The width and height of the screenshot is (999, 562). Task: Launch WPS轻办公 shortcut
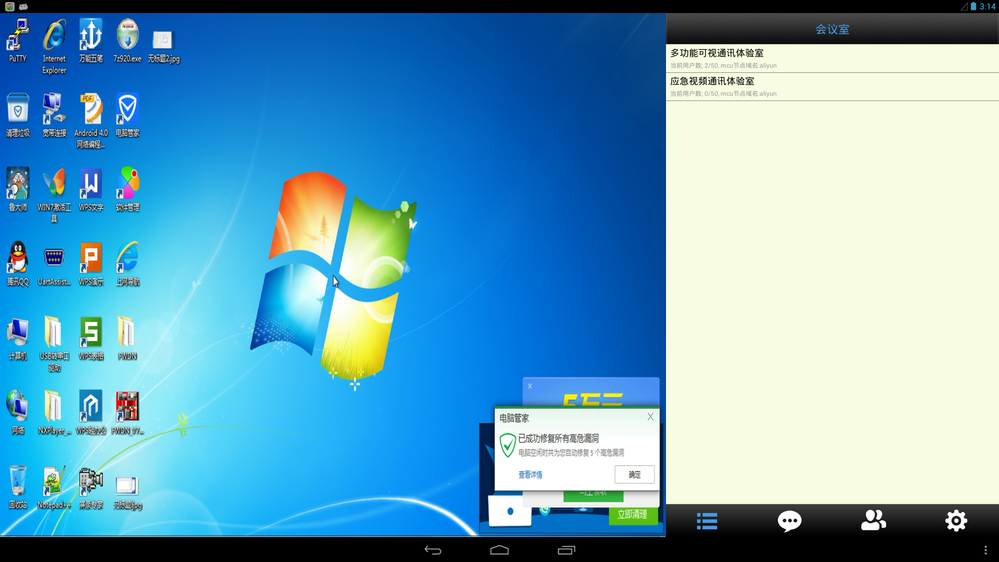pyautogui.click(x=91, y=413)
